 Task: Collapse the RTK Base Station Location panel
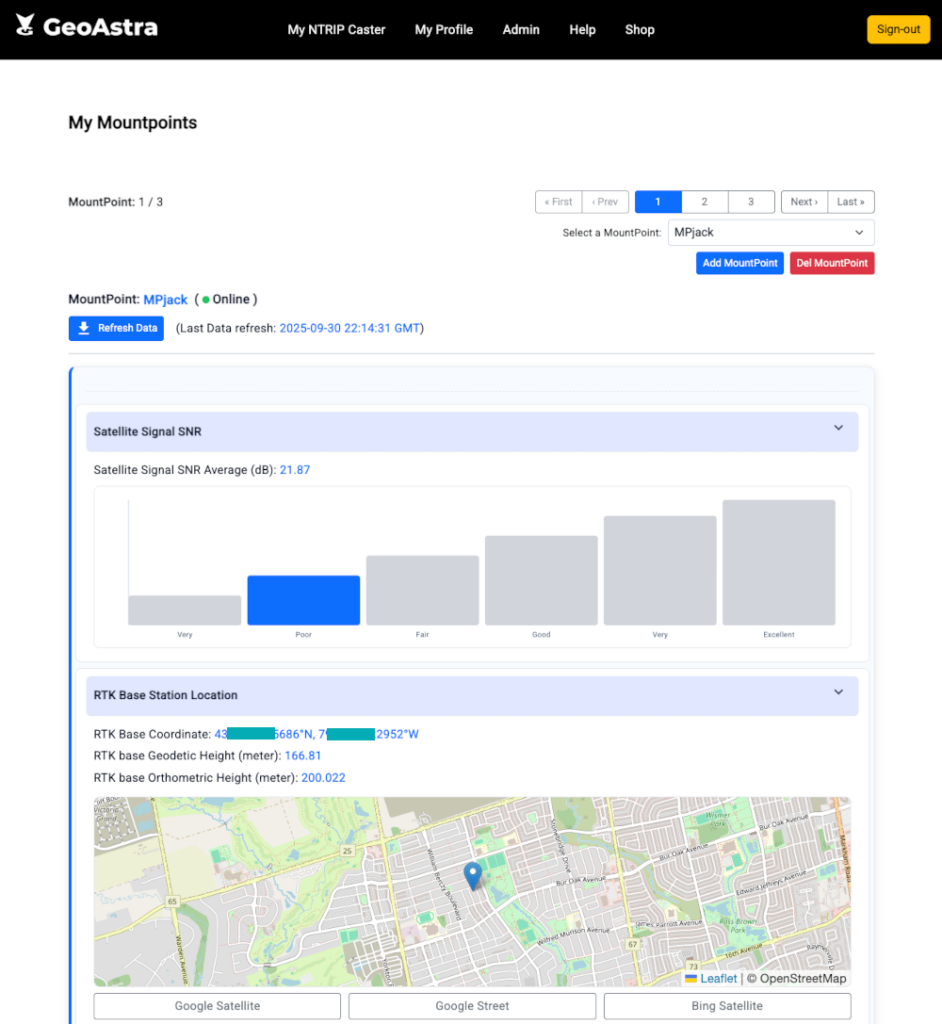[838, 692]
